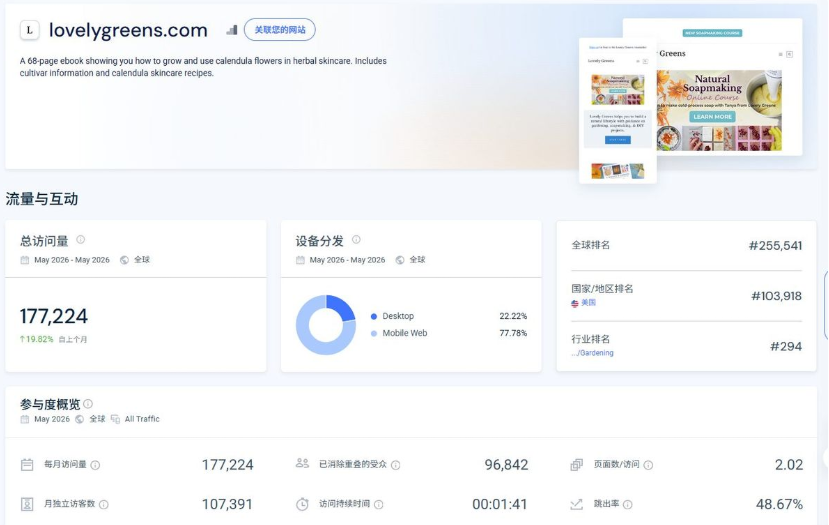829x525 pixels.
Task: Click the 页面数/访问 pages icon
Action: (x=577, y=465)
